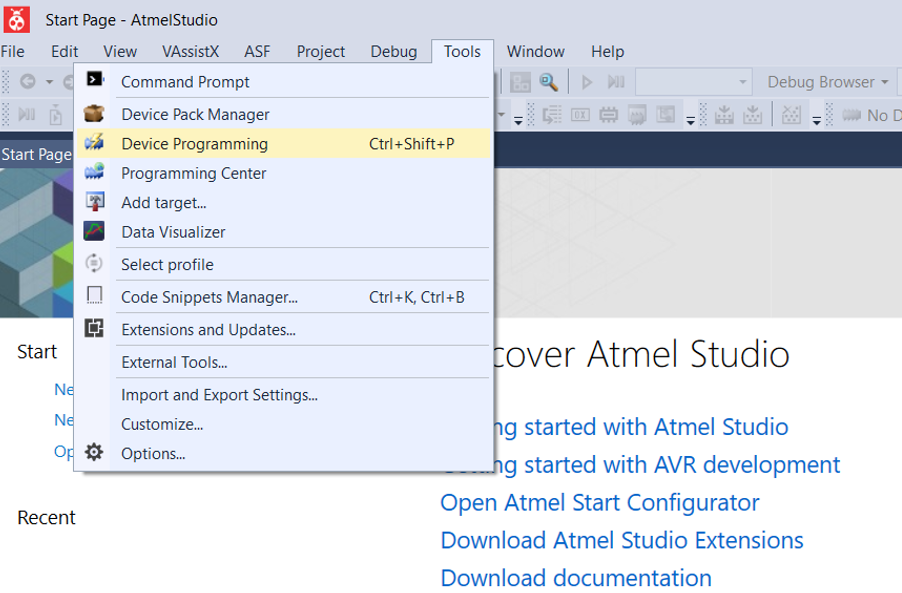Select Device Programming with chip icon
The width and height of the screenshot is (902, 593).
click(95, 143)
